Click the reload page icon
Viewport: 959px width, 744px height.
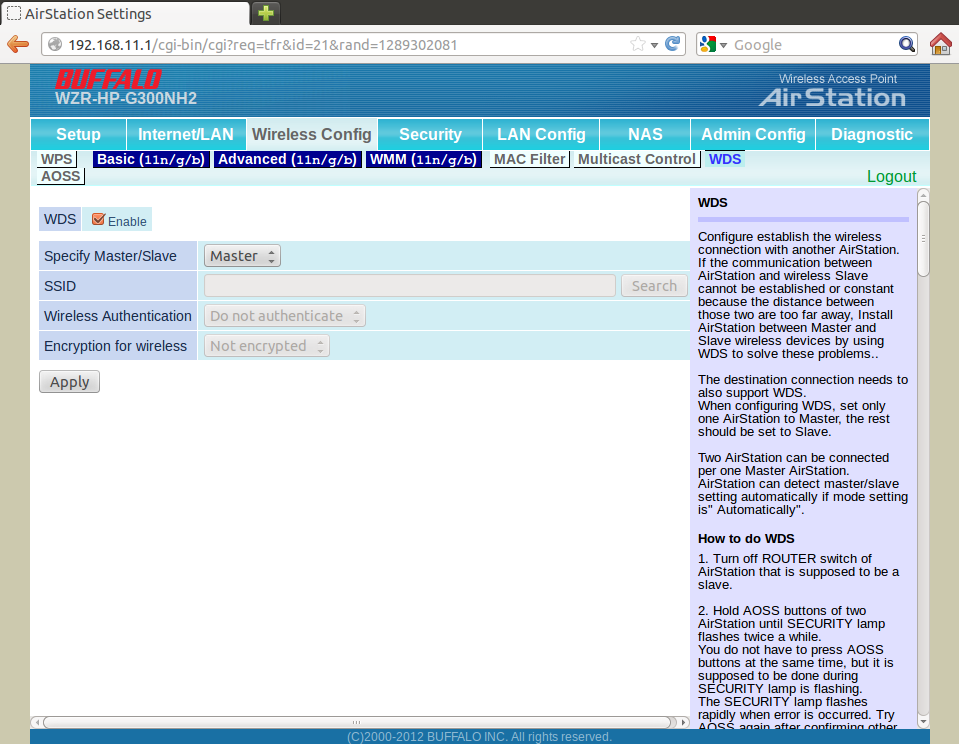(673, 44)
